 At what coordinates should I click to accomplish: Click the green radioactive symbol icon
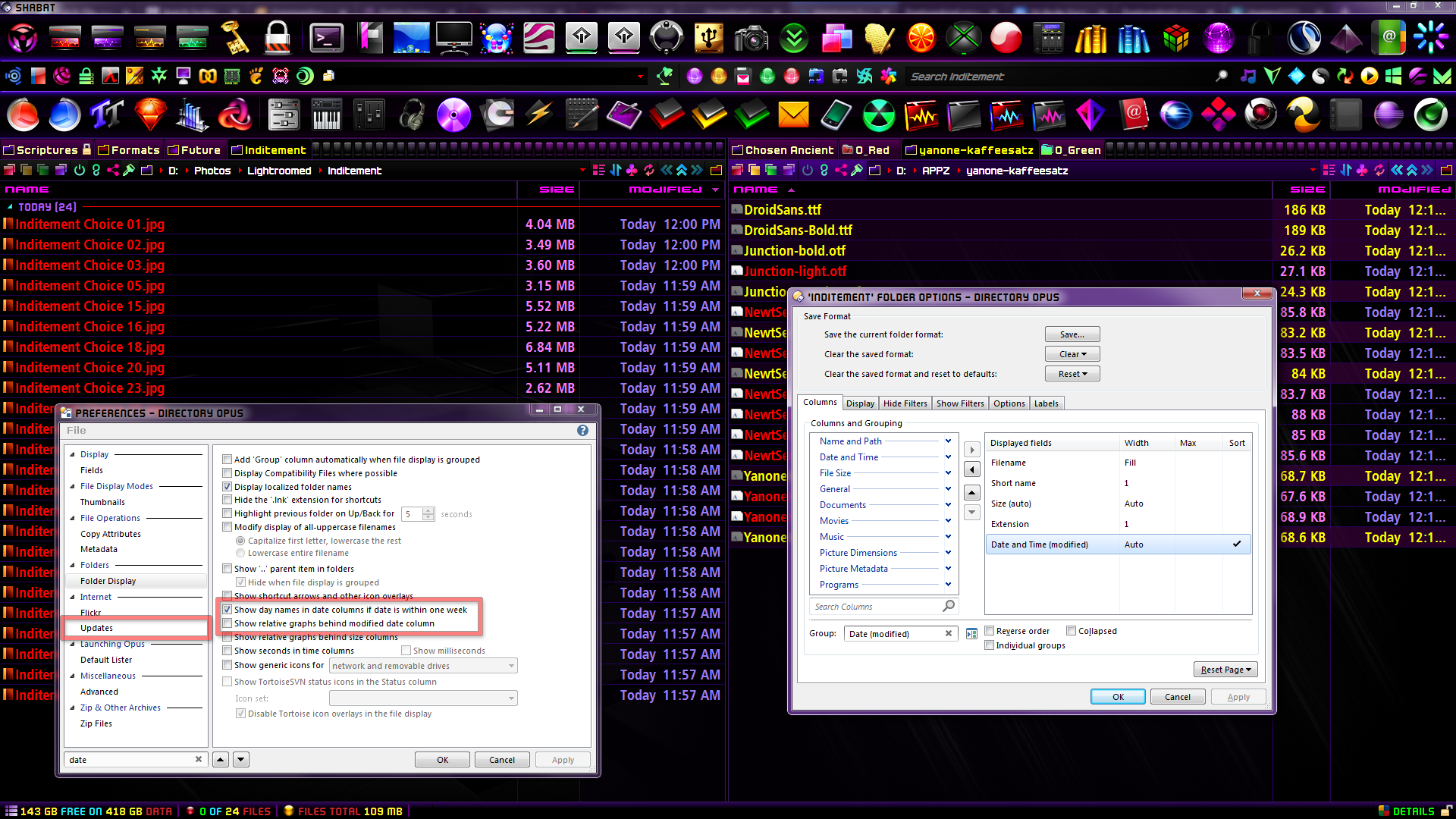pyautogui.click(x=879, y=115)
